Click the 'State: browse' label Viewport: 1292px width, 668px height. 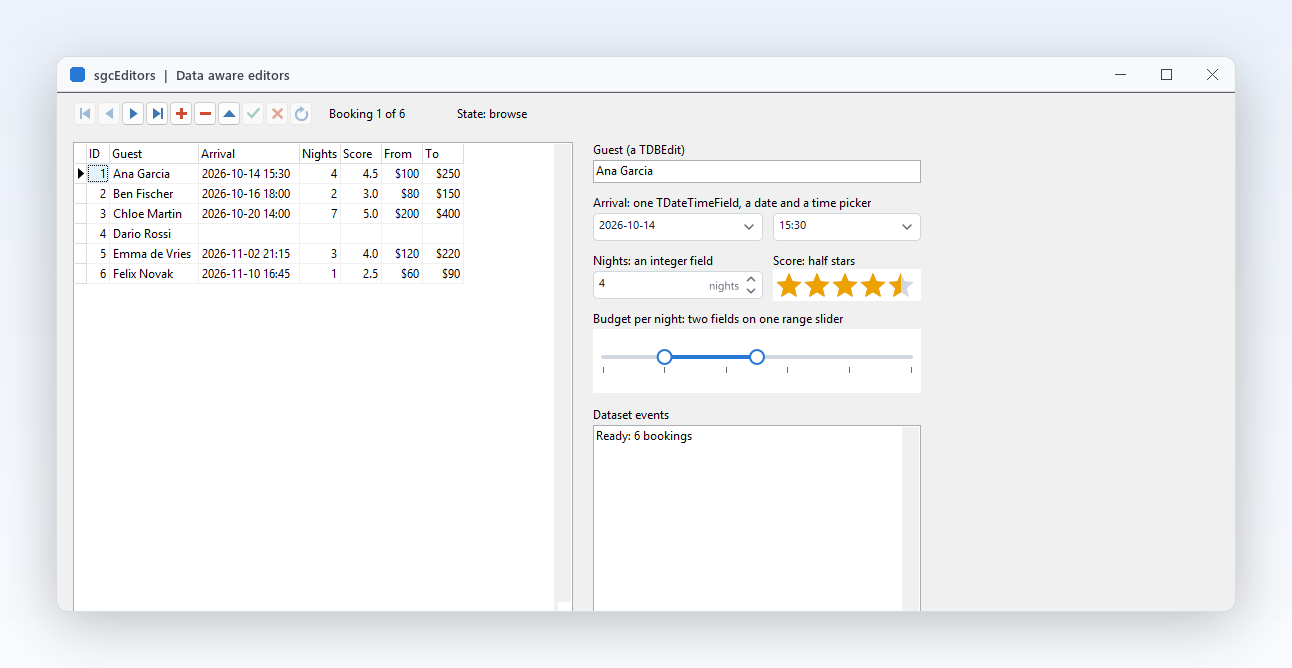(492, 114)
